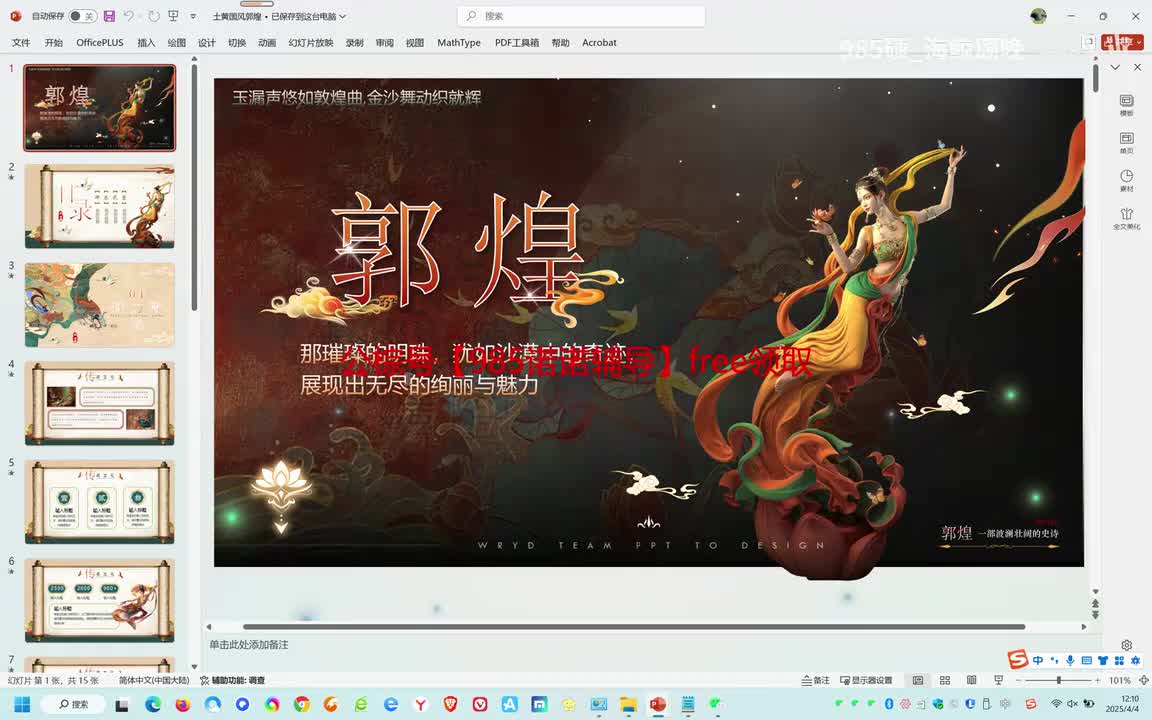Open the MathType tab

coord(458,43)
